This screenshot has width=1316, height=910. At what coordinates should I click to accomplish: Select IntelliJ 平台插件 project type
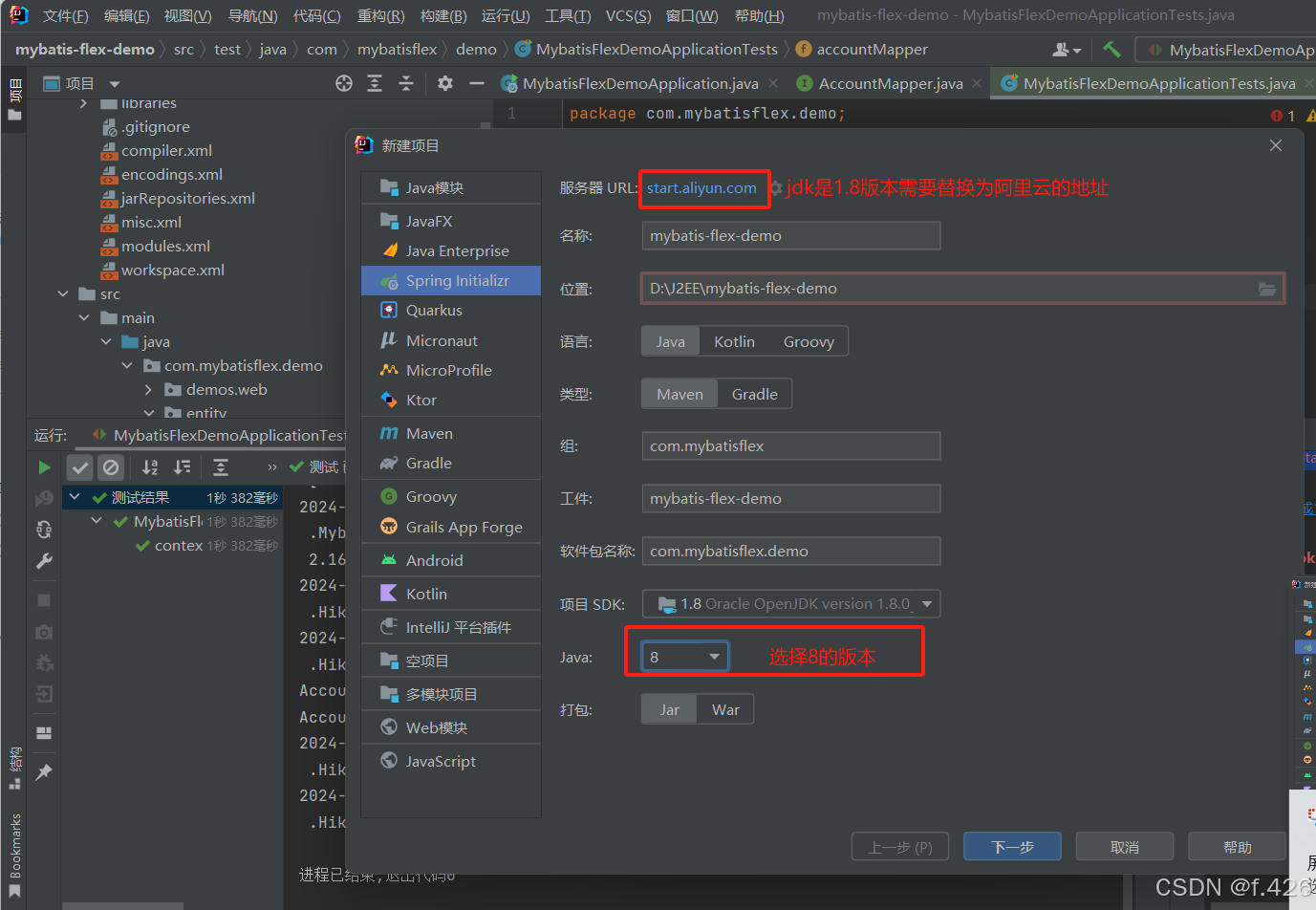[451, 627]
